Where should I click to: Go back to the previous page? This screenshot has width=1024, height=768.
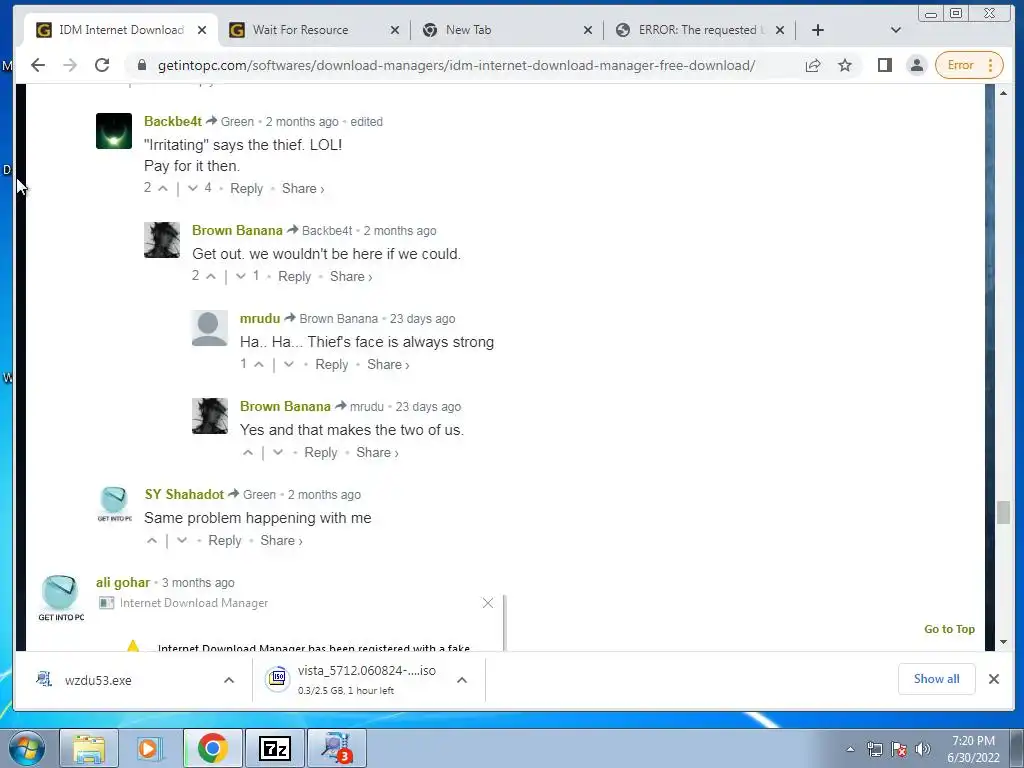(x=38, y=65)
